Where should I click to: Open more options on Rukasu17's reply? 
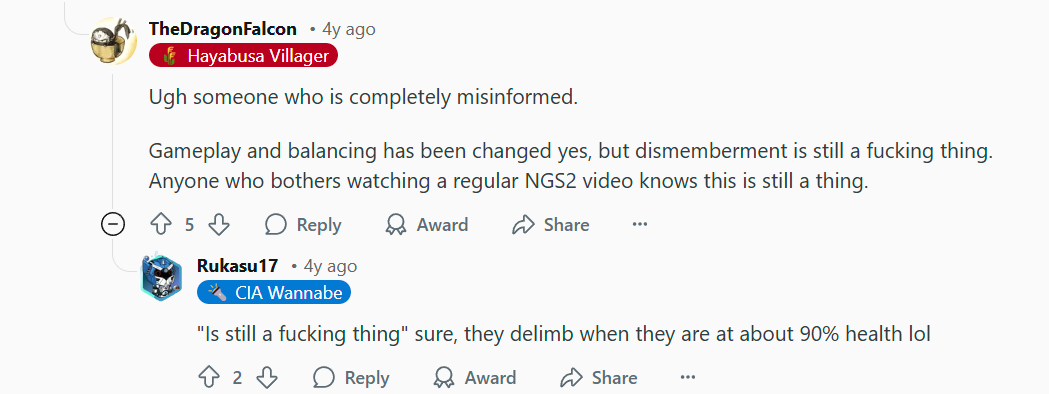688,377
